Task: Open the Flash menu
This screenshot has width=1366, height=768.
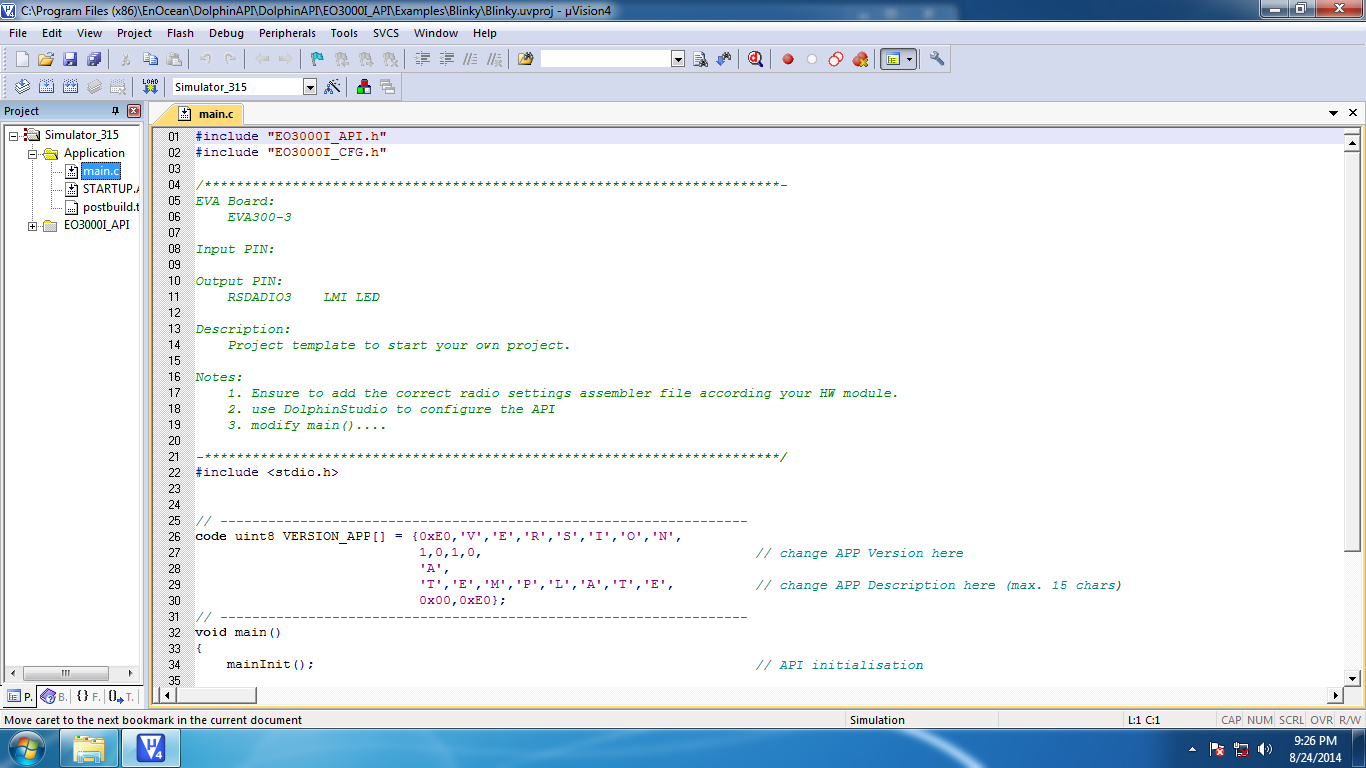Action: click(x=180, y=33)
